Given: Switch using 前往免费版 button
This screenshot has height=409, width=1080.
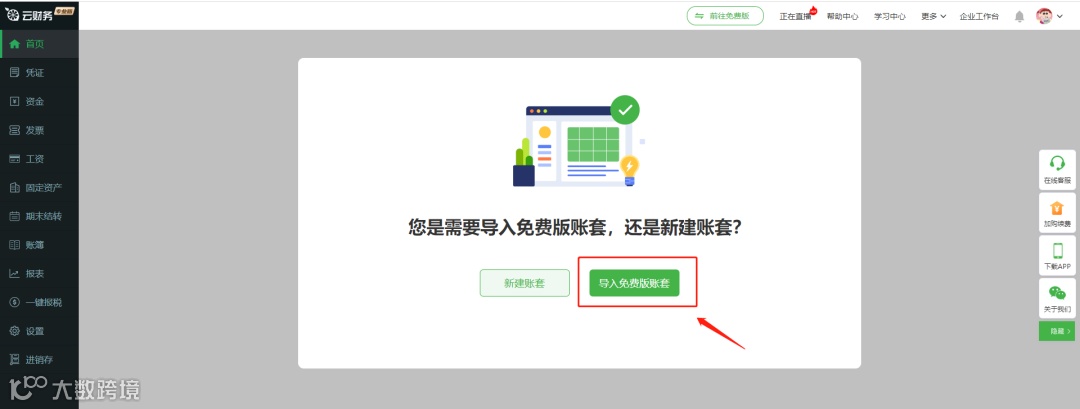Looking at the screenshot, I should pyautogui.click(x=725, y=16).
